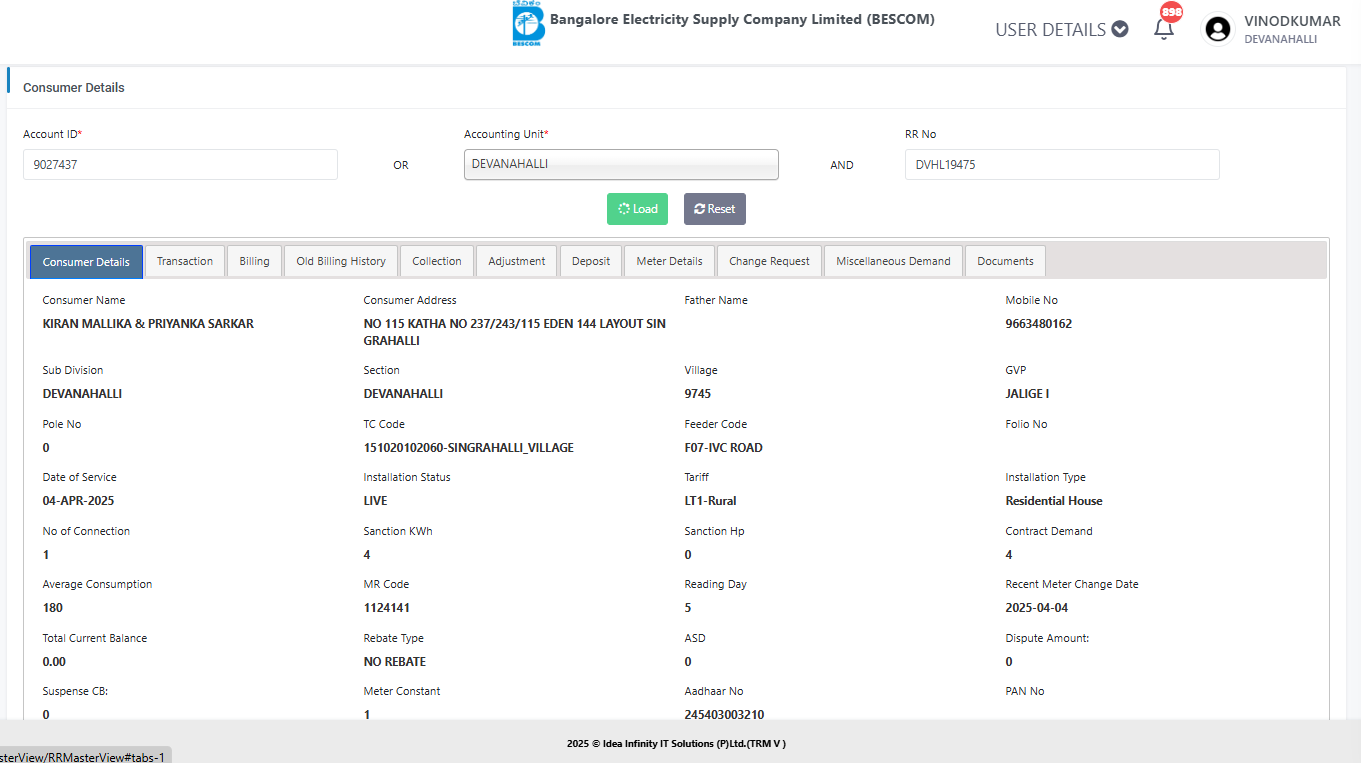The image size is (1361, 763).
Task: Click Total Current Balance value 0.00
Action: tap(54, 662)
